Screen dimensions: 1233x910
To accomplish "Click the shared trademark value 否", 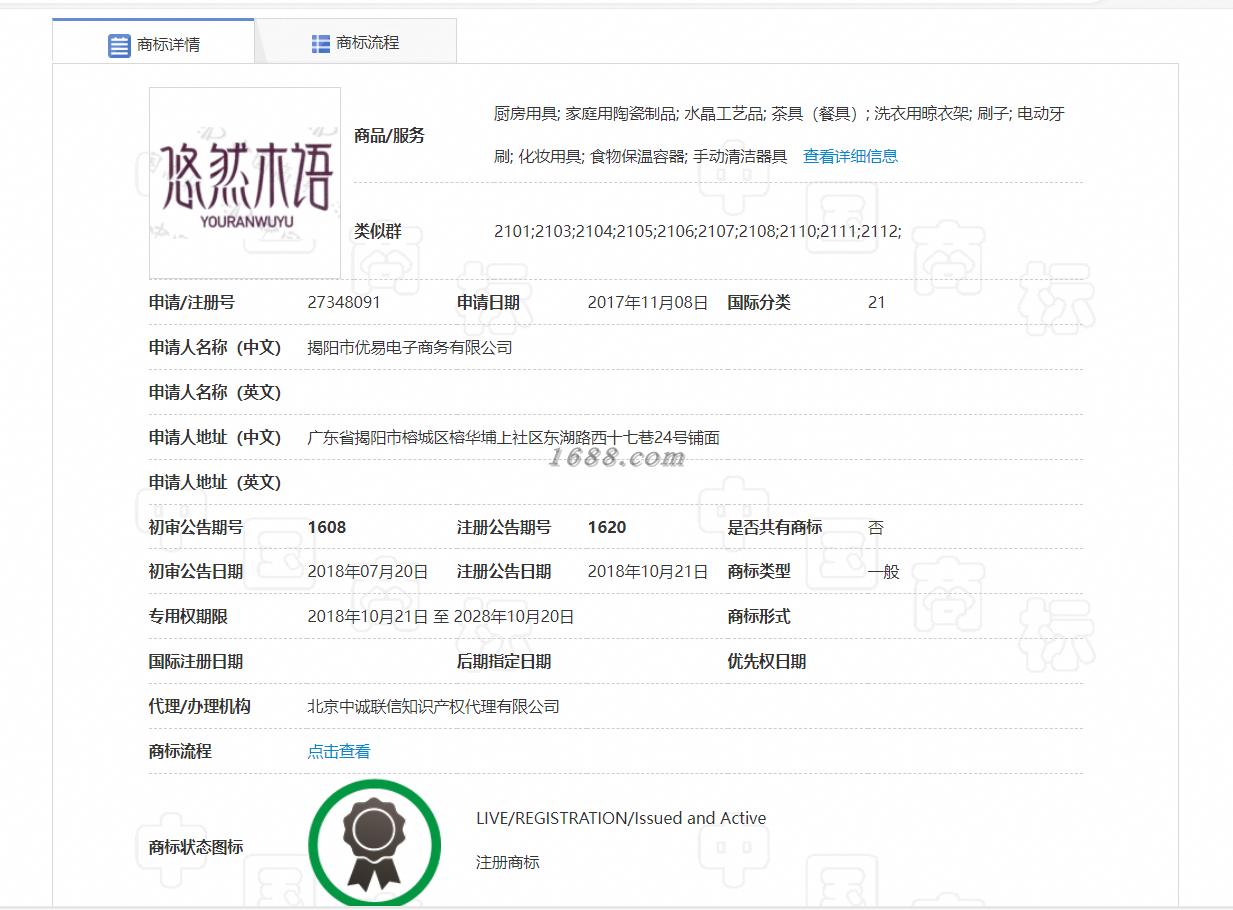I will pos(876,527).
